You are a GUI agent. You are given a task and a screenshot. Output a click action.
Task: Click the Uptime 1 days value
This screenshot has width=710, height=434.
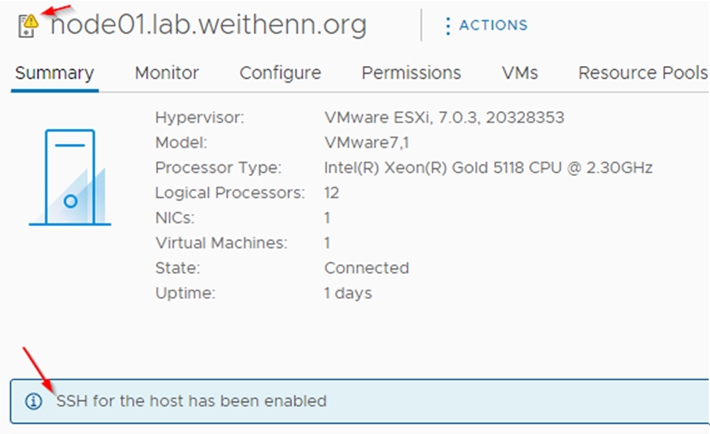click(x=348, y=293)
